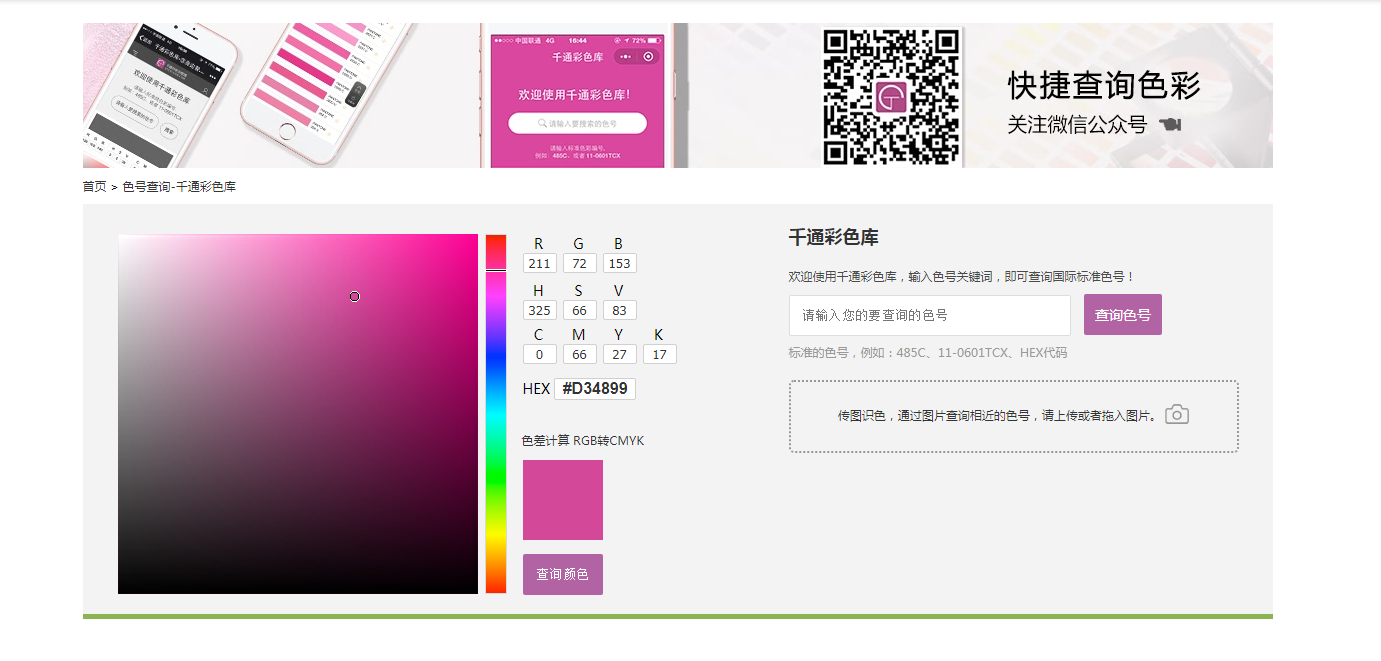The width and height of the screenshot is (1381, 661).
Task: Click the 千通彩色库 section heading
Action: point(834,238)
